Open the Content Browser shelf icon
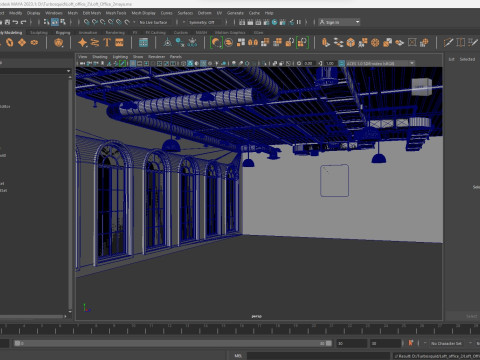The image size is (480, 360). click(143, 43)
